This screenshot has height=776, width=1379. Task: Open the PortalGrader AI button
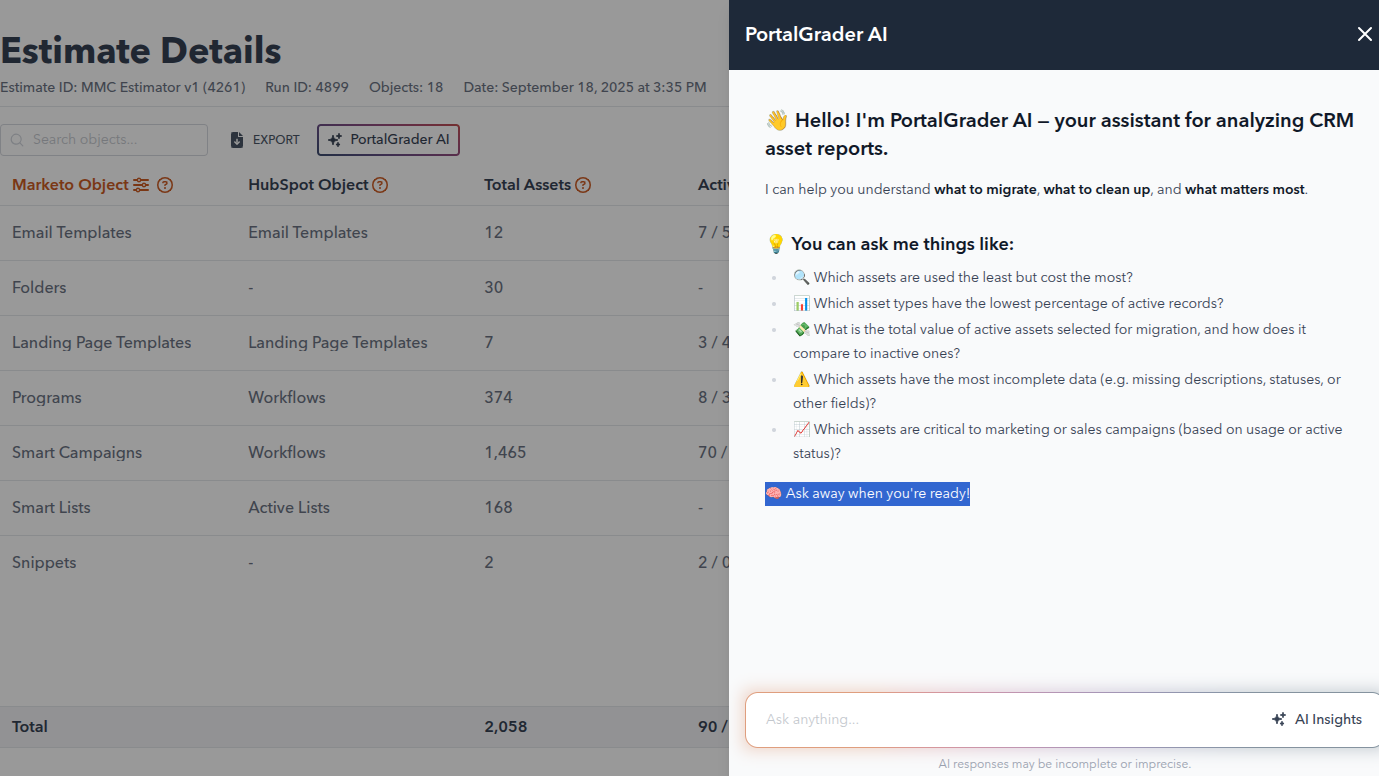(x=388, y=140)
